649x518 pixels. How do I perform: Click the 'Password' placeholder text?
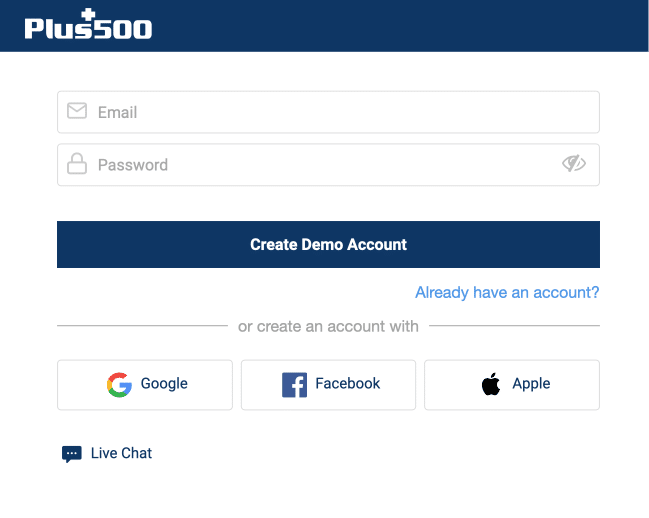click(x=133, y=165)
